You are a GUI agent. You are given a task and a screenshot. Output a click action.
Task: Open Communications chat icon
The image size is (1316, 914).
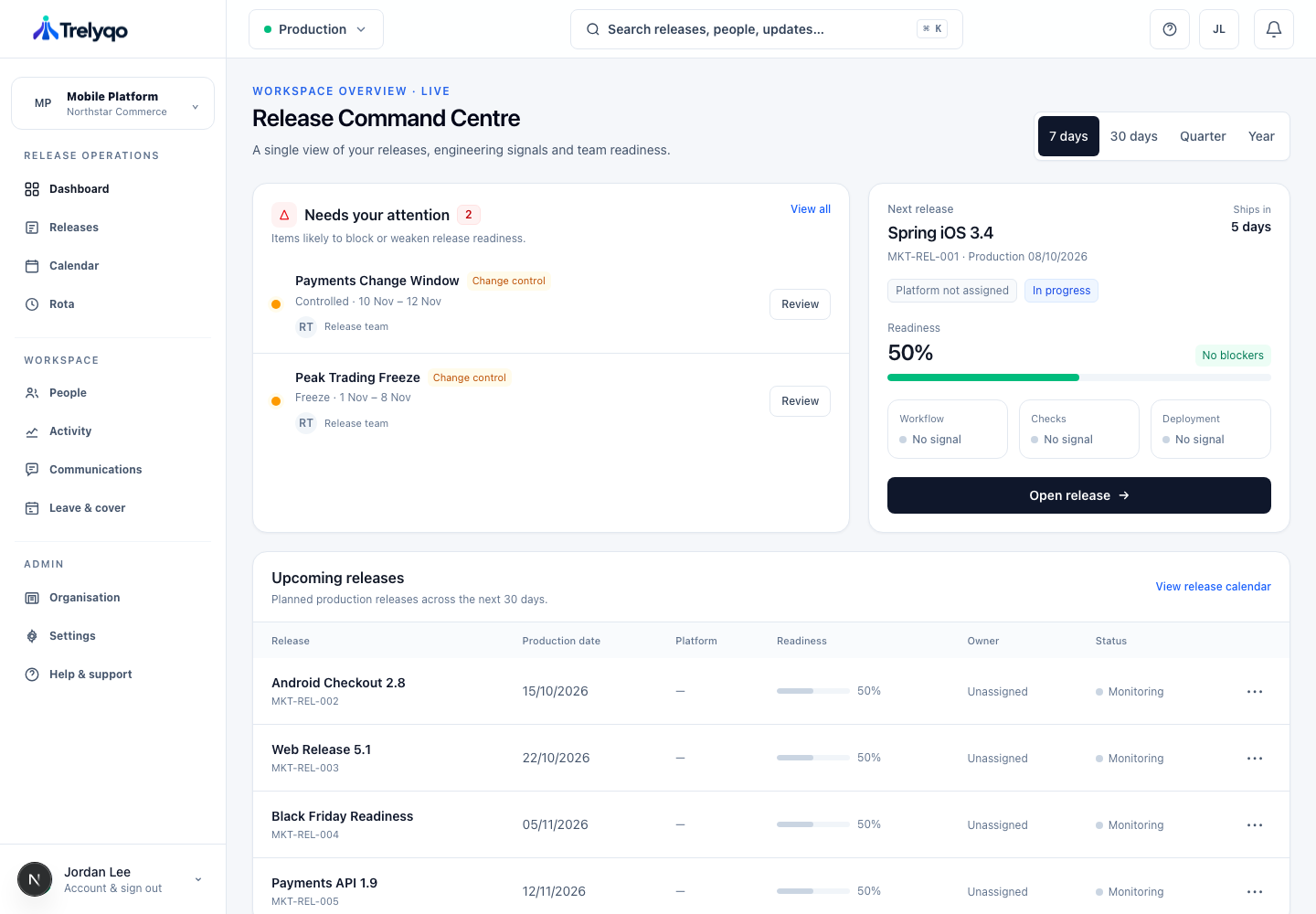click(32, 470)
